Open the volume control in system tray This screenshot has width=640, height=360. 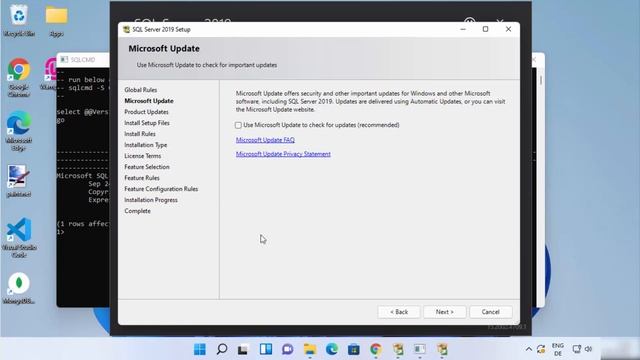tap(588, 349)
